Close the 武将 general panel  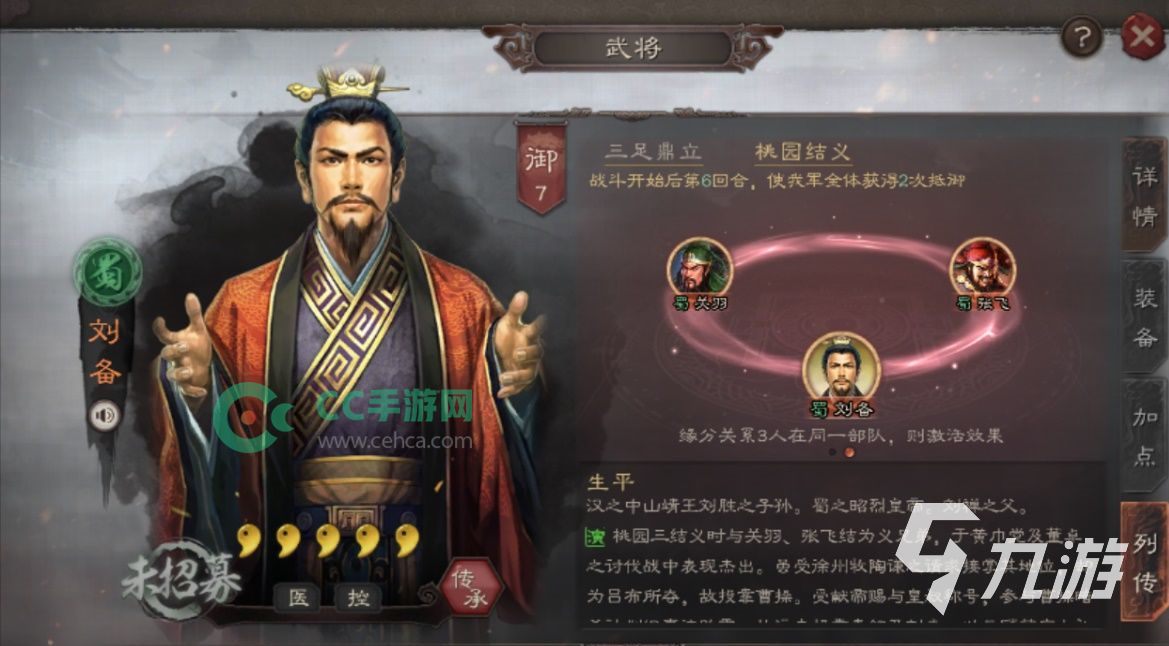1143,35
